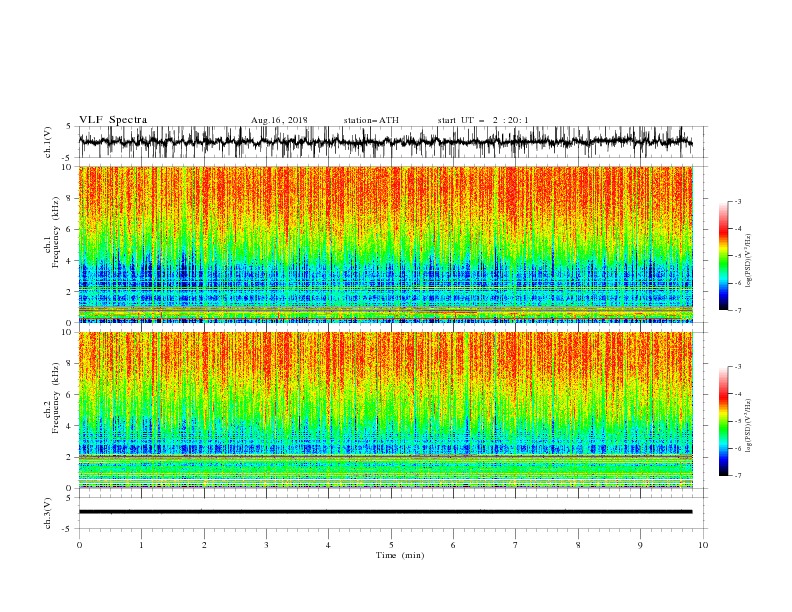The image size is (792, 612).
Task: Click the time axis tick label "0"
Action: [79, 545]
